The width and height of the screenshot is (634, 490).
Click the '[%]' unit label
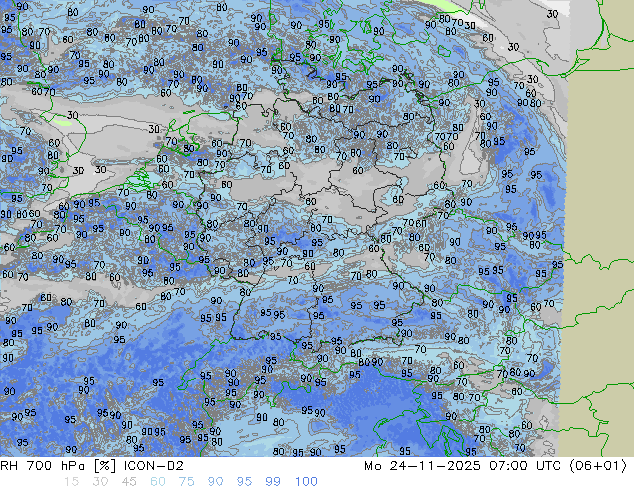pos(104,466)
